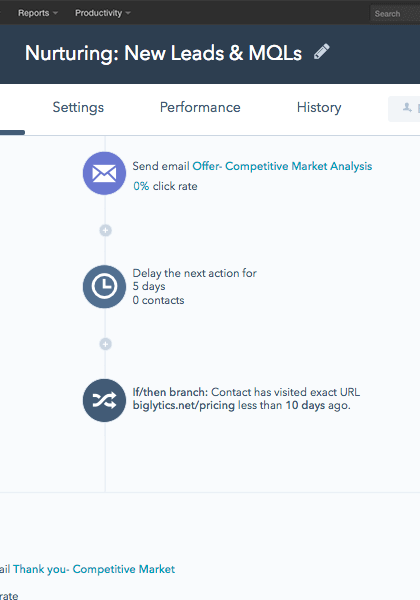Expand the Productivity dropdown menu

click(103, 13)
